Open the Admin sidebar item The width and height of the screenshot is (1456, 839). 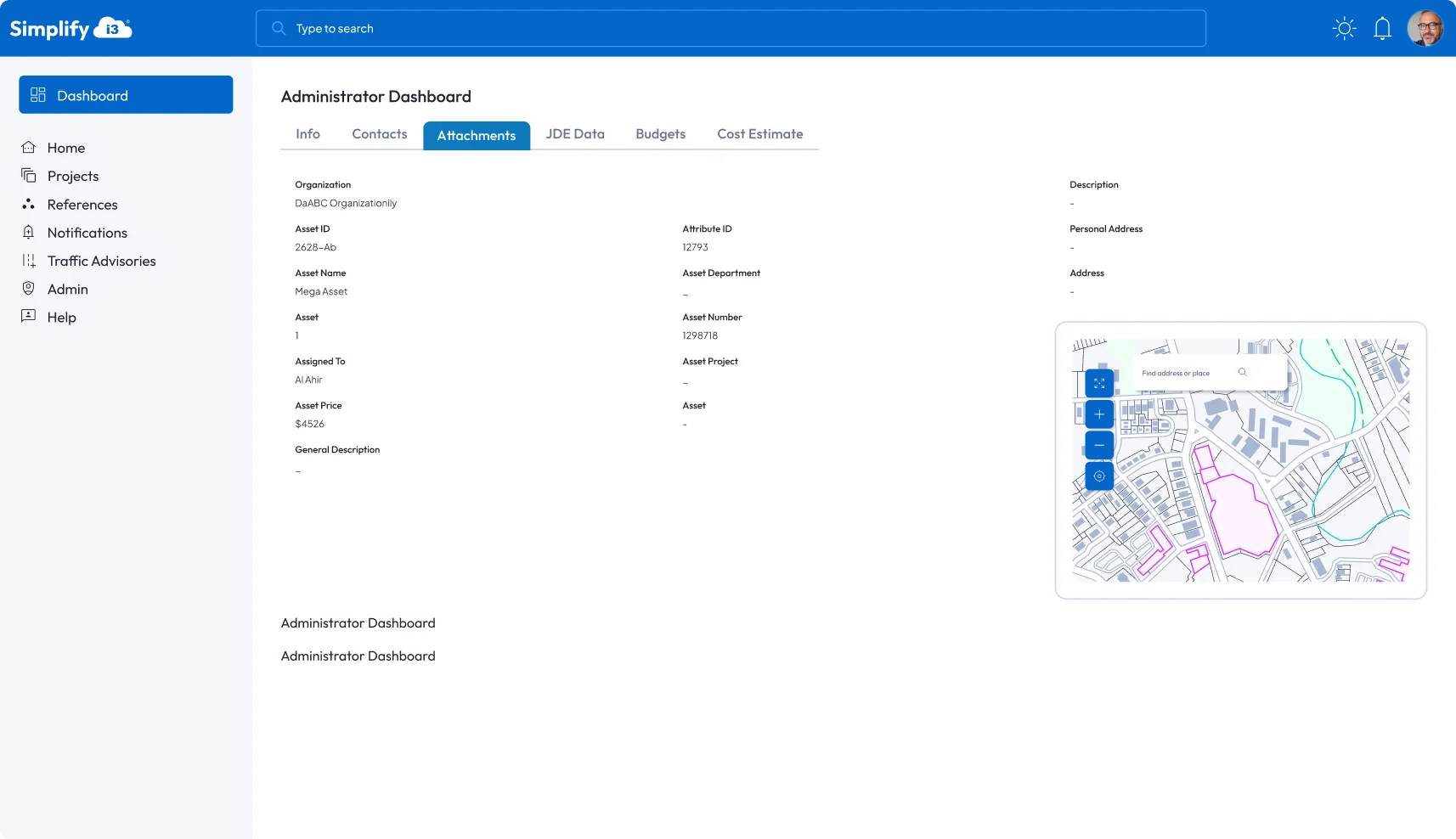67,290
